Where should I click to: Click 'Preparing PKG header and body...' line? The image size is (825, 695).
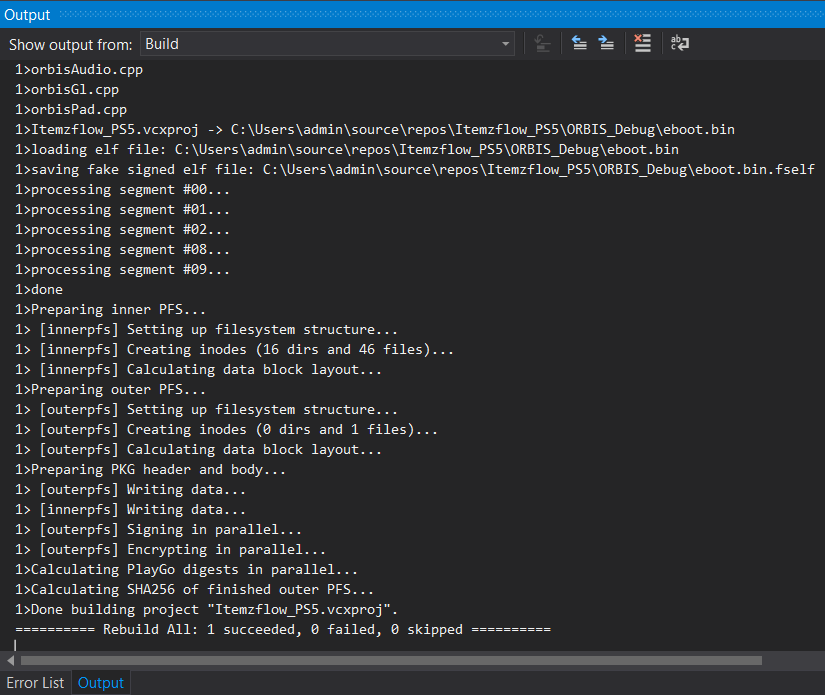[x=150, y=469]
